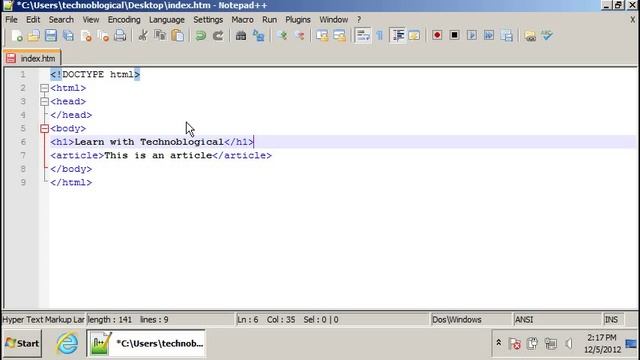
Task: Open the Encoding menu
Action: (x=124, y=20)
